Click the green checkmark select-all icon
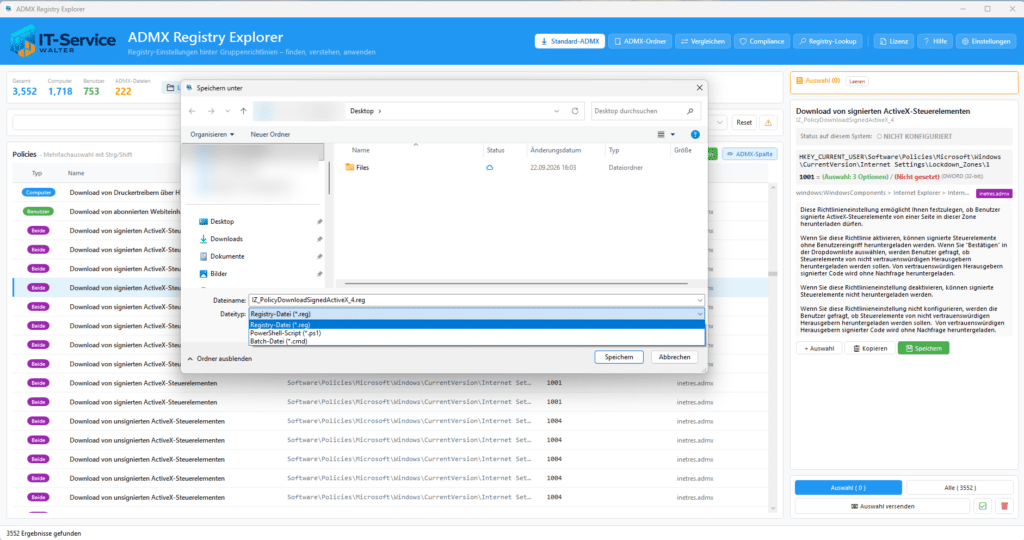The height and width of the screenshot is (540, 1024). pos(983,506)
